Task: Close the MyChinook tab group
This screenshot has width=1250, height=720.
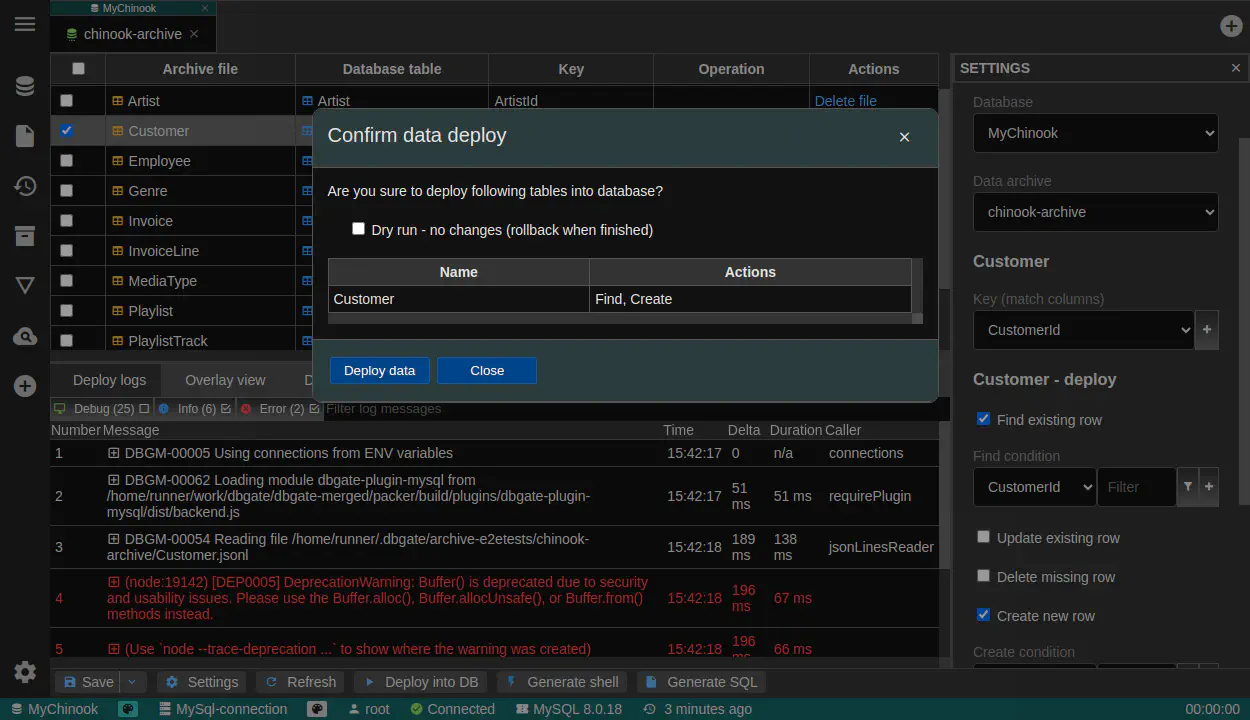Action: tap(205, 8)
